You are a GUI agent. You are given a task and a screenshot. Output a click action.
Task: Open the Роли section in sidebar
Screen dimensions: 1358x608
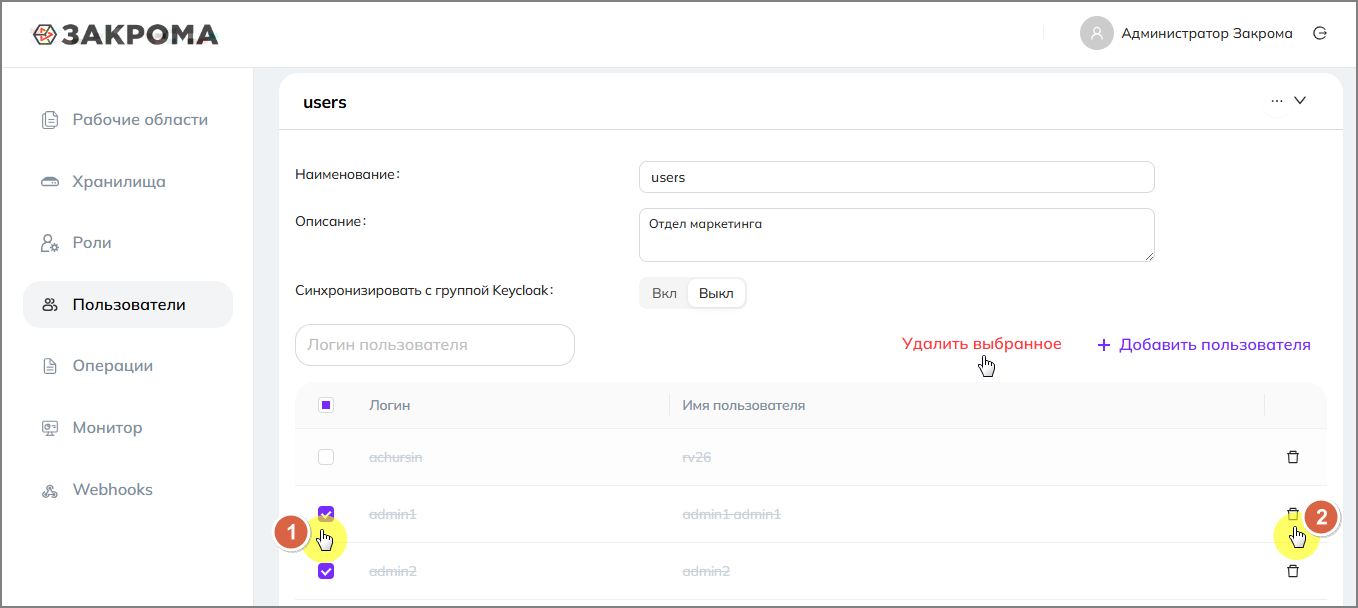coord(92,243)
